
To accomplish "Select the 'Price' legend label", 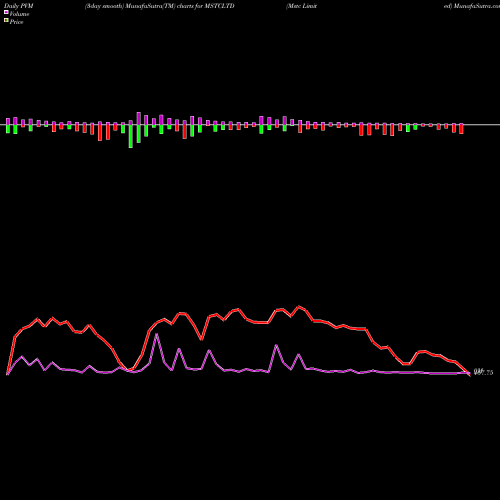I will (x=16, y=22).
